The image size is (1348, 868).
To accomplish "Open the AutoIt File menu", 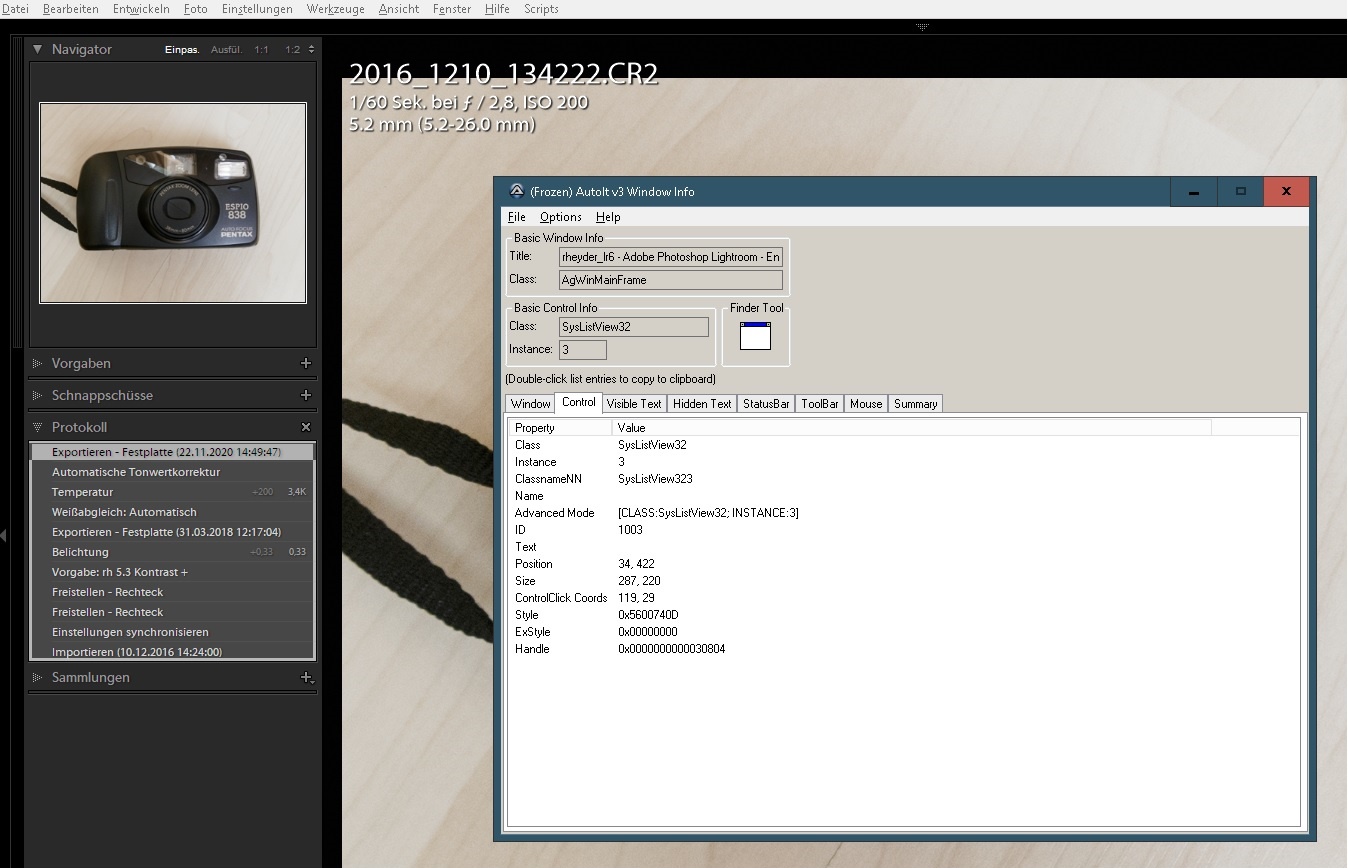I will coord(517,217).
